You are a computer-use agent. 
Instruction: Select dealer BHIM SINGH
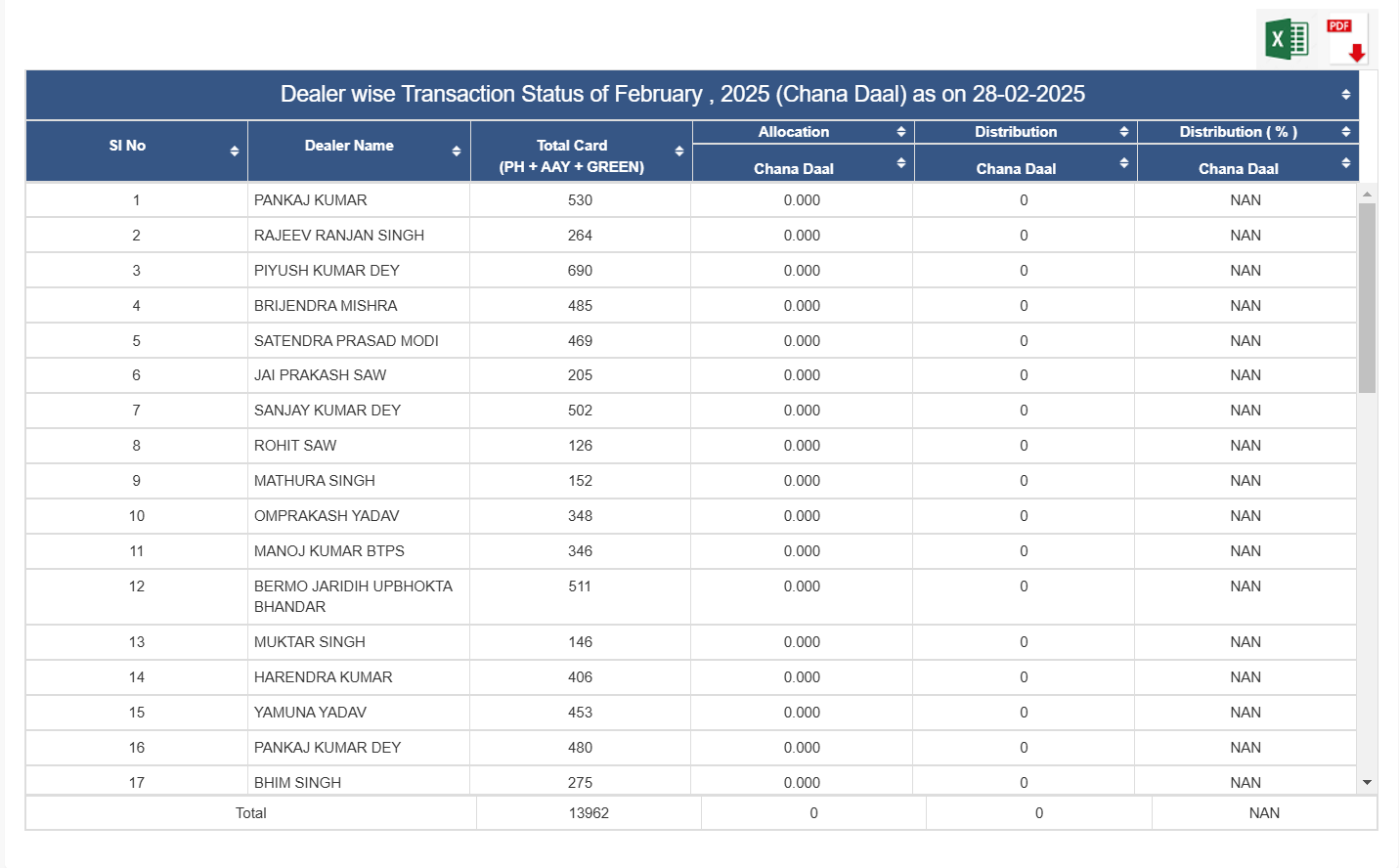pos(297,783)
